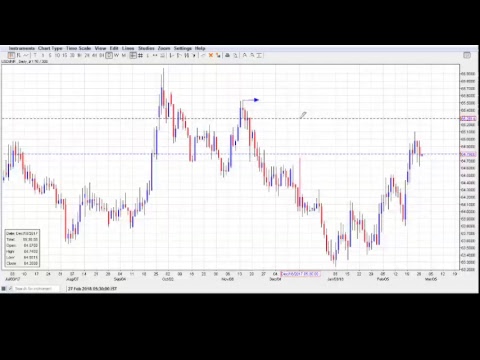
Task: Select the bar chart type icon
Action: click(x=19, y=55)
